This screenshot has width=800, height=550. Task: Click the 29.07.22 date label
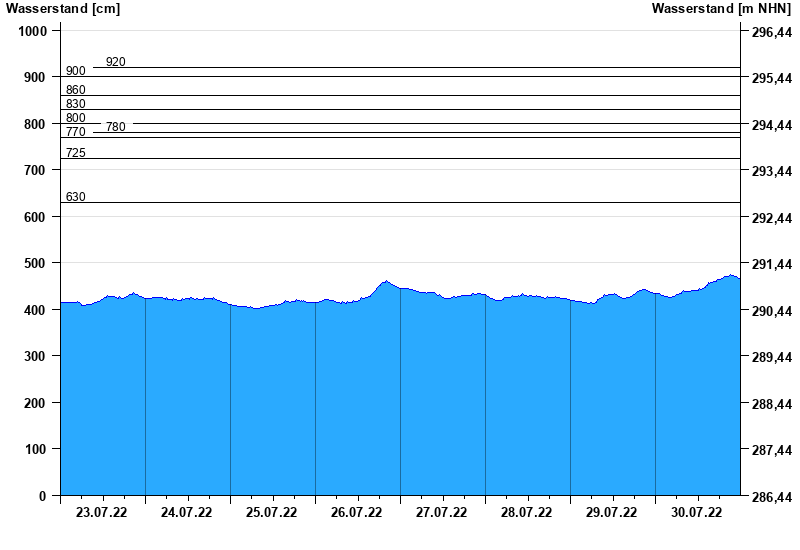tap(611, 512)
